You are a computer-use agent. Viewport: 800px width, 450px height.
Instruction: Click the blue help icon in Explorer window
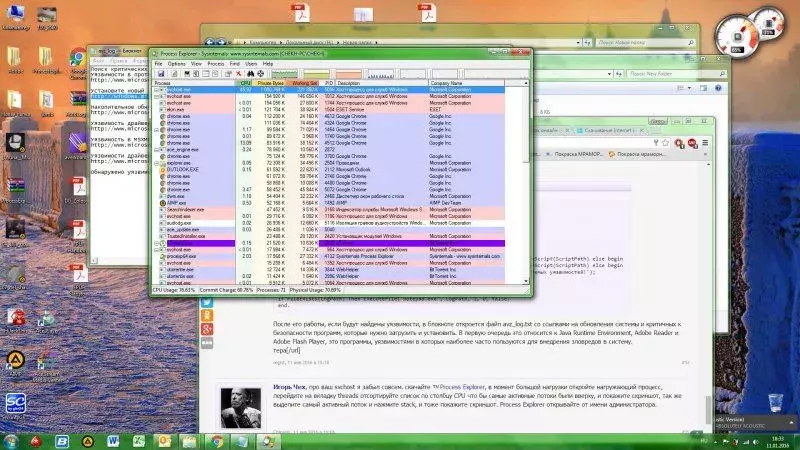(x=718, y=88)
